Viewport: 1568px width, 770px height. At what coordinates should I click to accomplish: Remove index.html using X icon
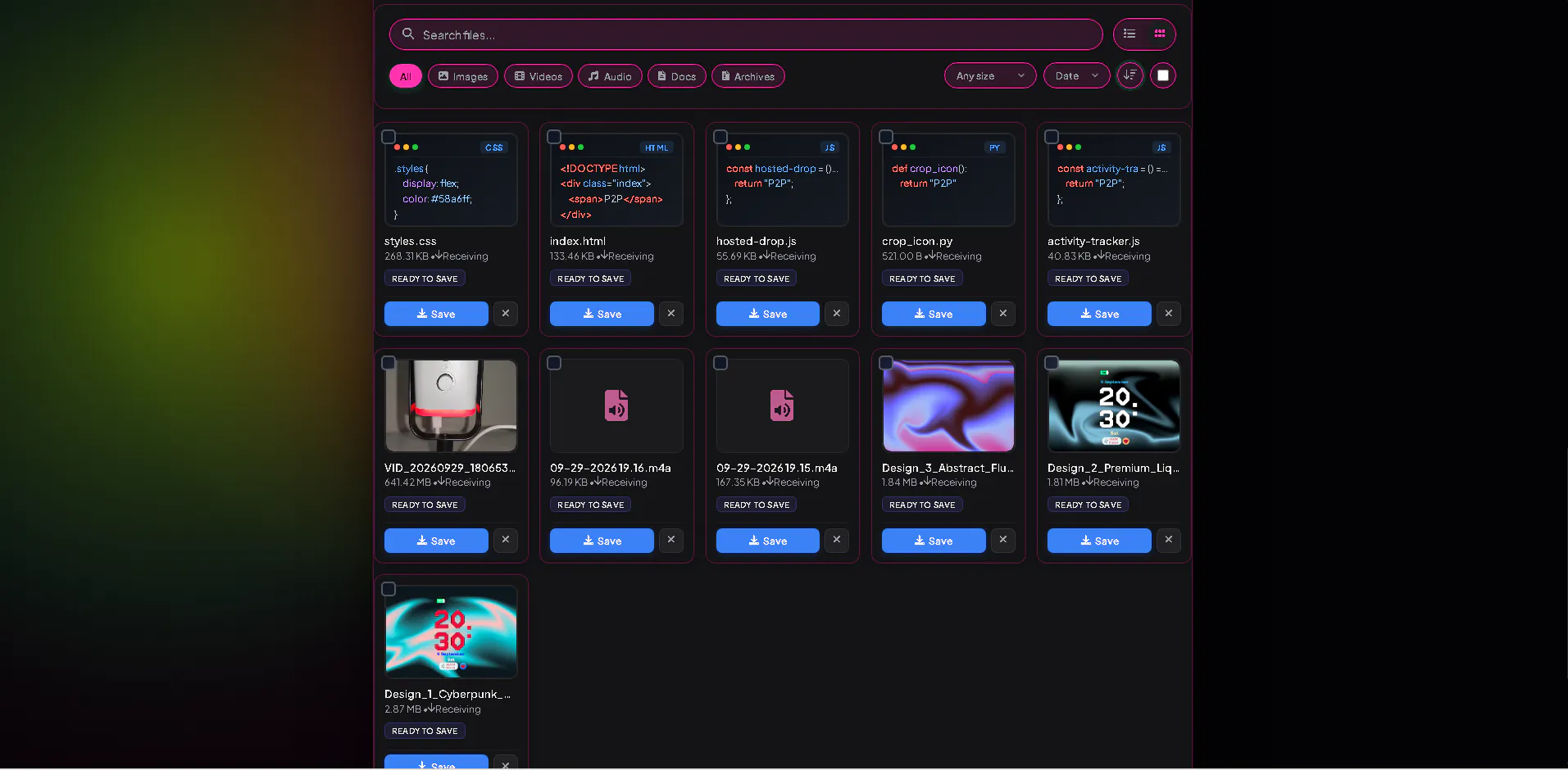click(671, 314)
